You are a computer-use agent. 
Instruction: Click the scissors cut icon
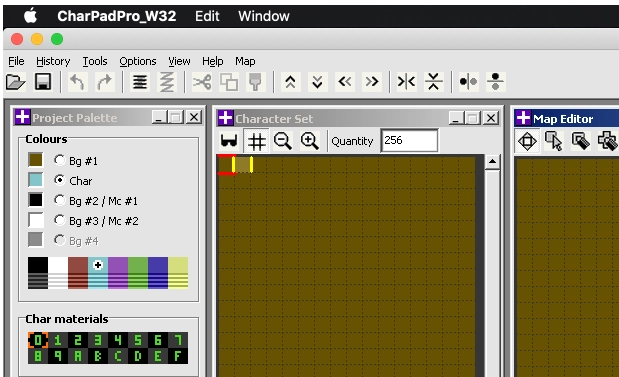pos(202,82)
